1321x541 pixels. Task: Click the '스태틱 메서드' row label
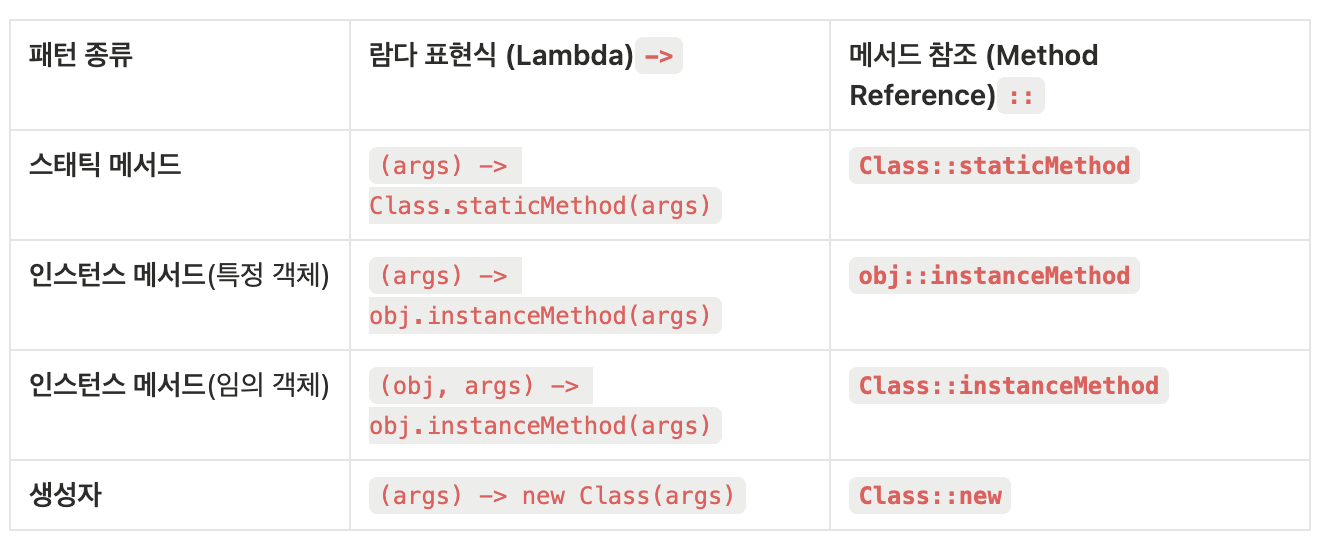tap(106, 165)
